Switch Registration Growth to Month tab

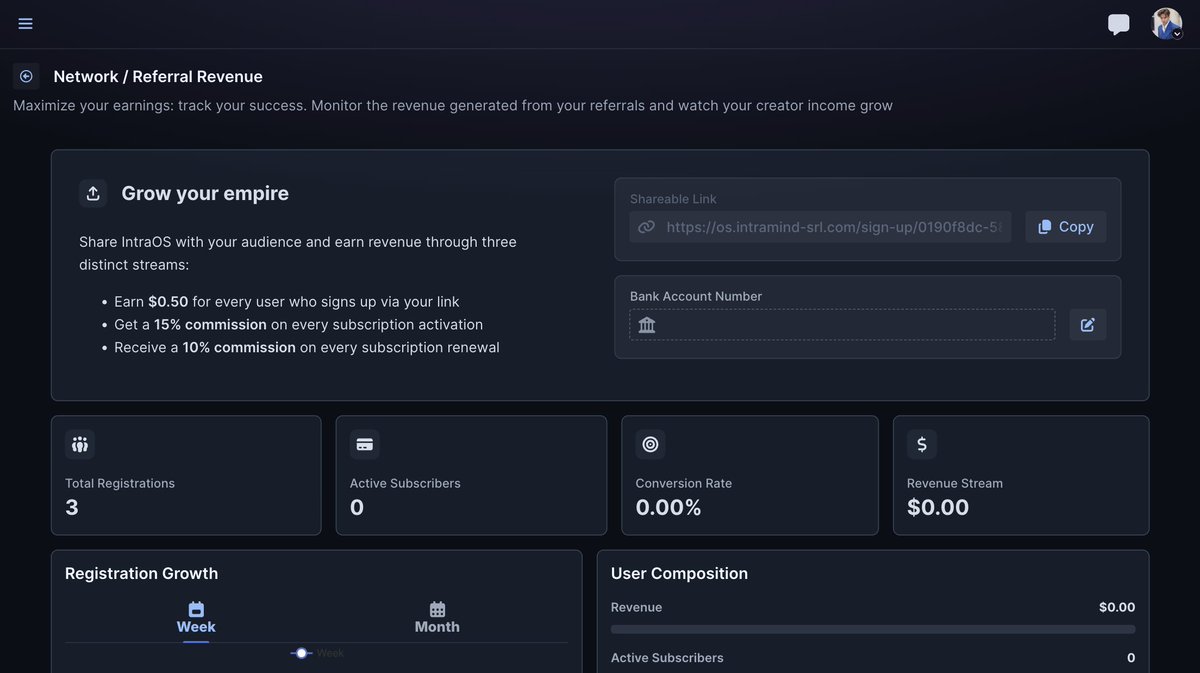coord(437,618)
